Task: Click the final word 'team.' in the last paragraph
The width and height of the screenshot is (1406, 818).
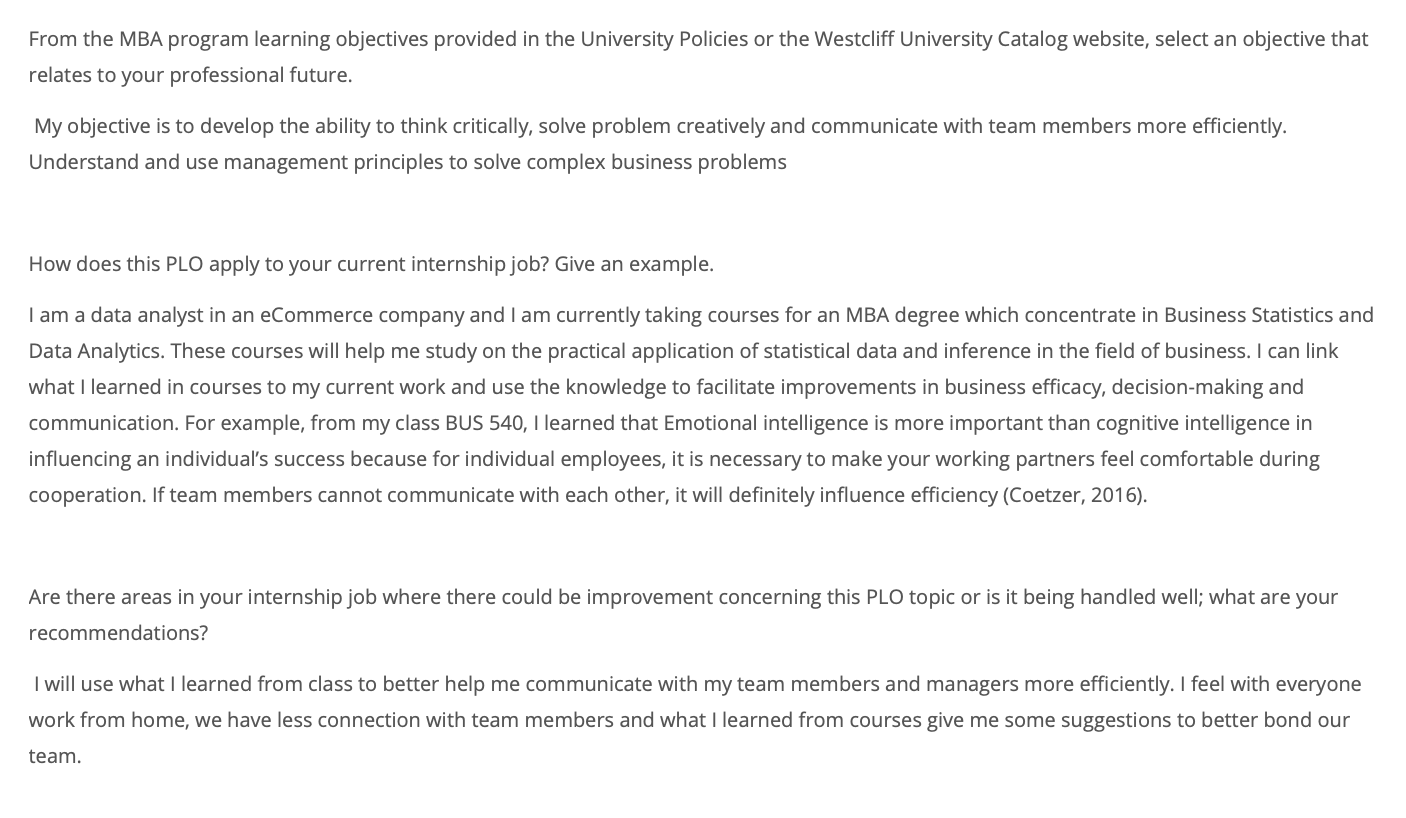Action: [55, 756]
